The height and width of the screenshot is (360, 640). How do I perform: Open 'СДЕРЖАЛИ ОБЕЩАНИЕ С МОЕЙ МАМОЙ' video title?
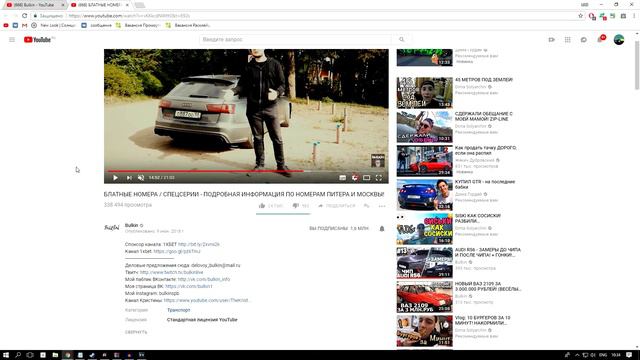coord(484,116)
